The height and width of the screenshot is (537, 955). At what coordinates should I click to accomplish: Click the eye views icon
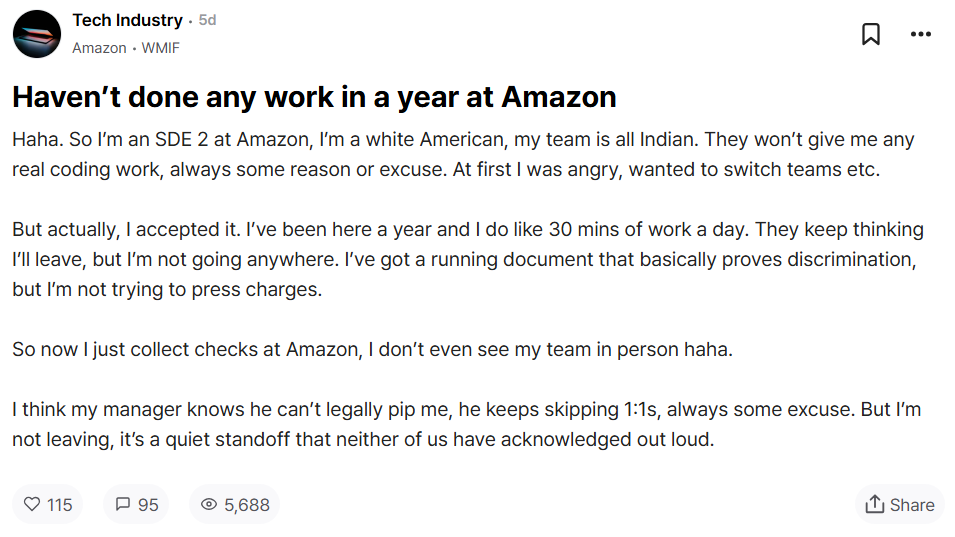coord(209,505)
